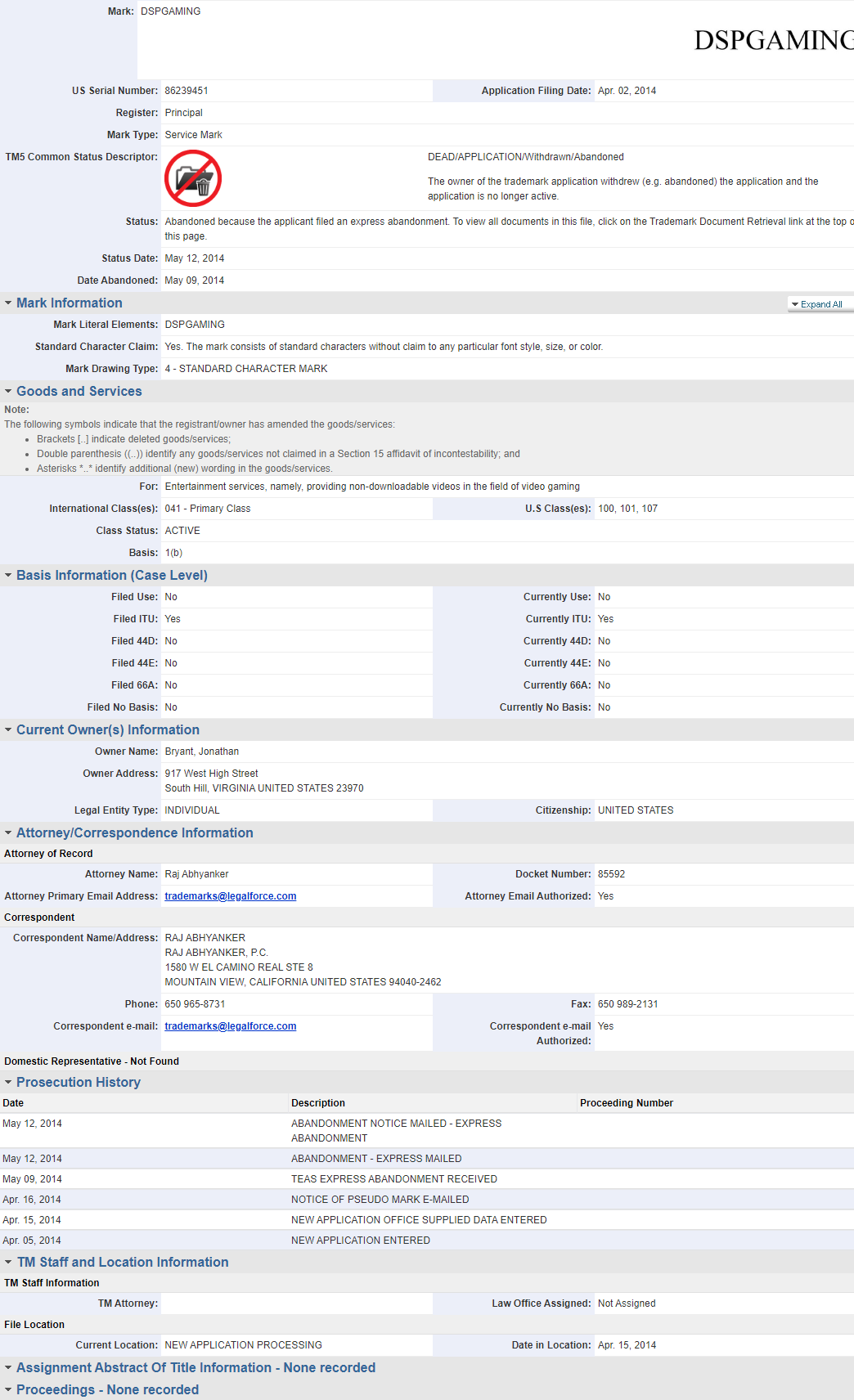
Task: Select Status Date value May 12, 2014
Action: pos(195,258)
